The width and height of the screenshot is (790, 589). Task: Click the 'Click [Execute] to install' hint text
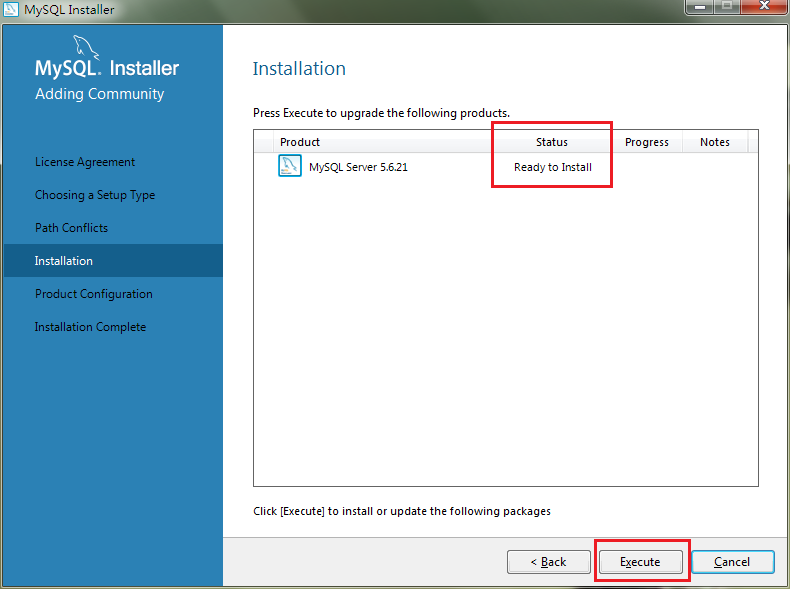point(402,511)
